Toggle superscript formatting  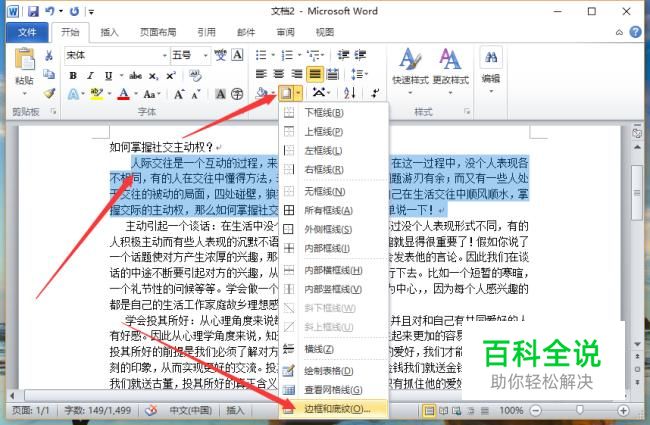click(x=171, y=75)
